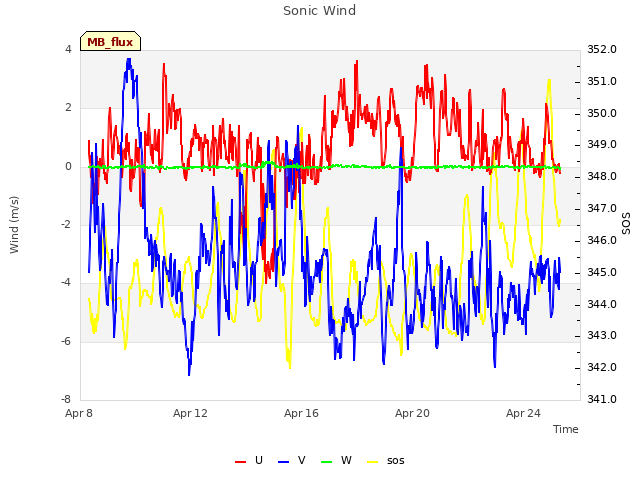
Task: Click the right-side SOS axis title
Action: tap(626, 224)
